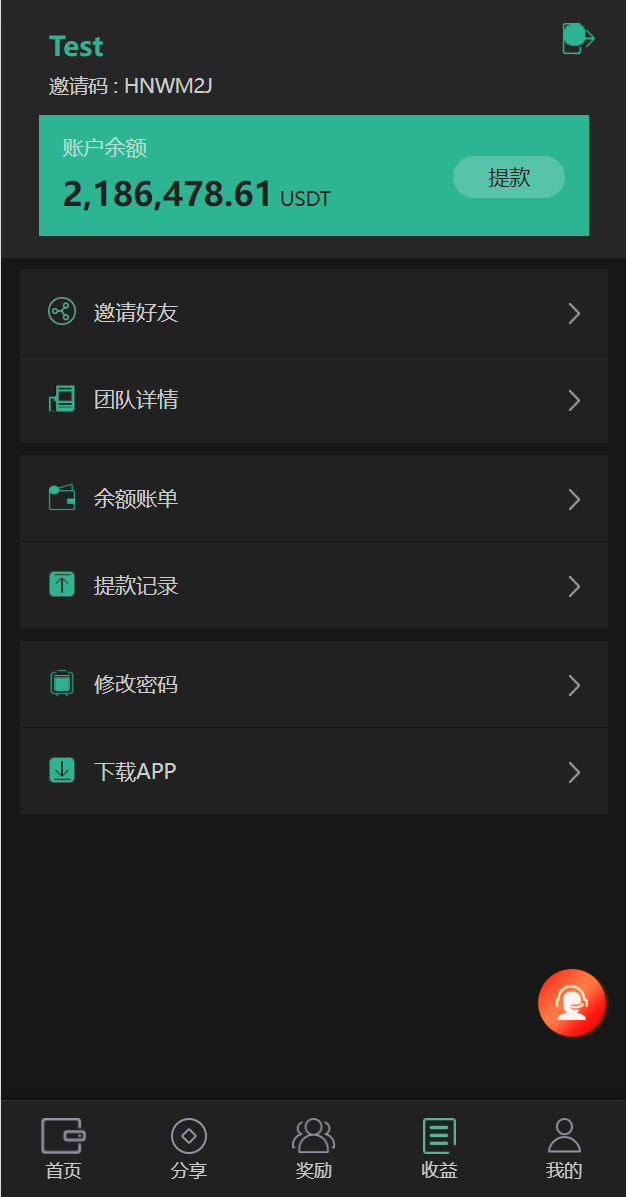The image size is (626, 1197).
Task: Click the 下载APP download icon
Action: [x=61, y=770]
